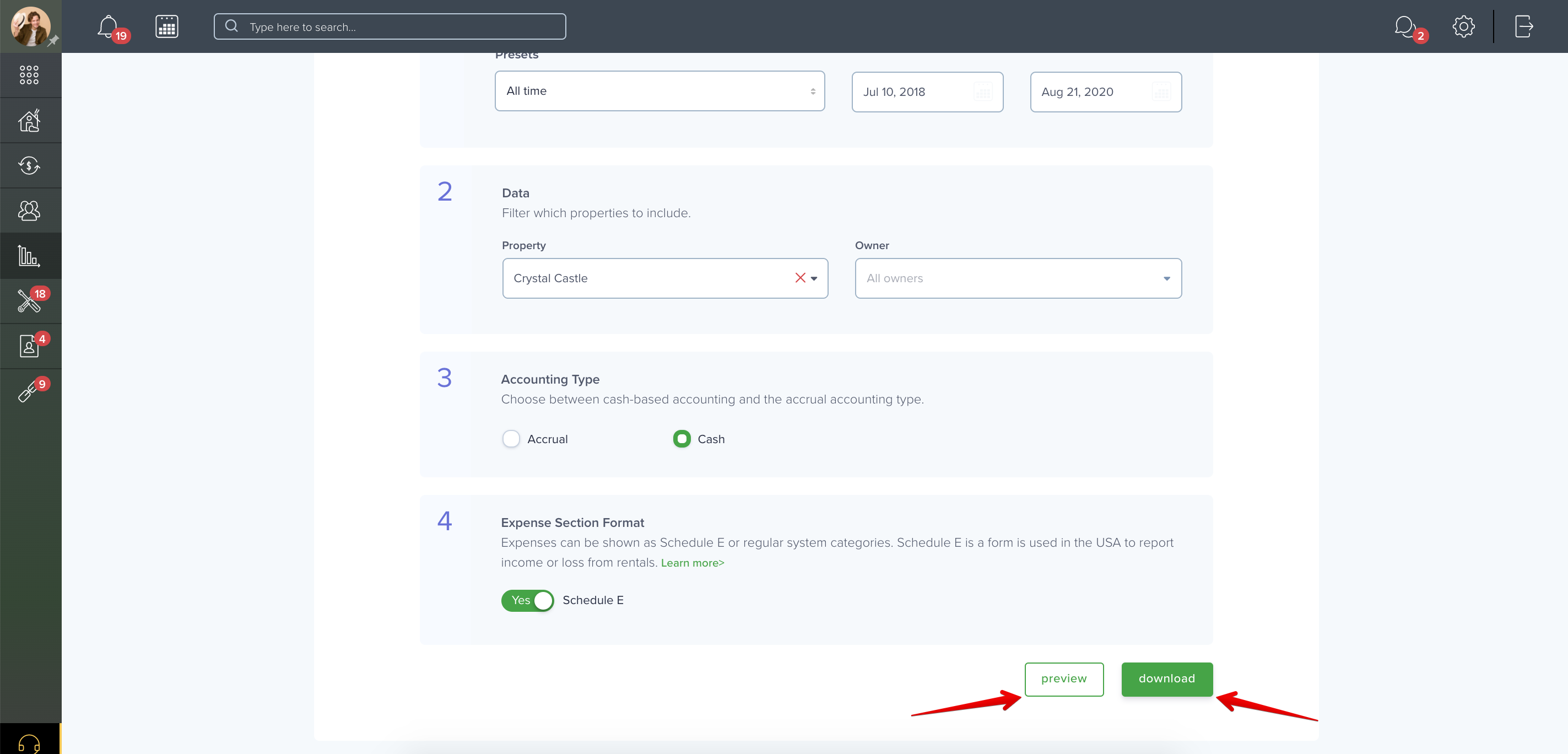The image size is (1568, 754).
Task: Expand the Property dropdown arrow
Action: point(814,278)
